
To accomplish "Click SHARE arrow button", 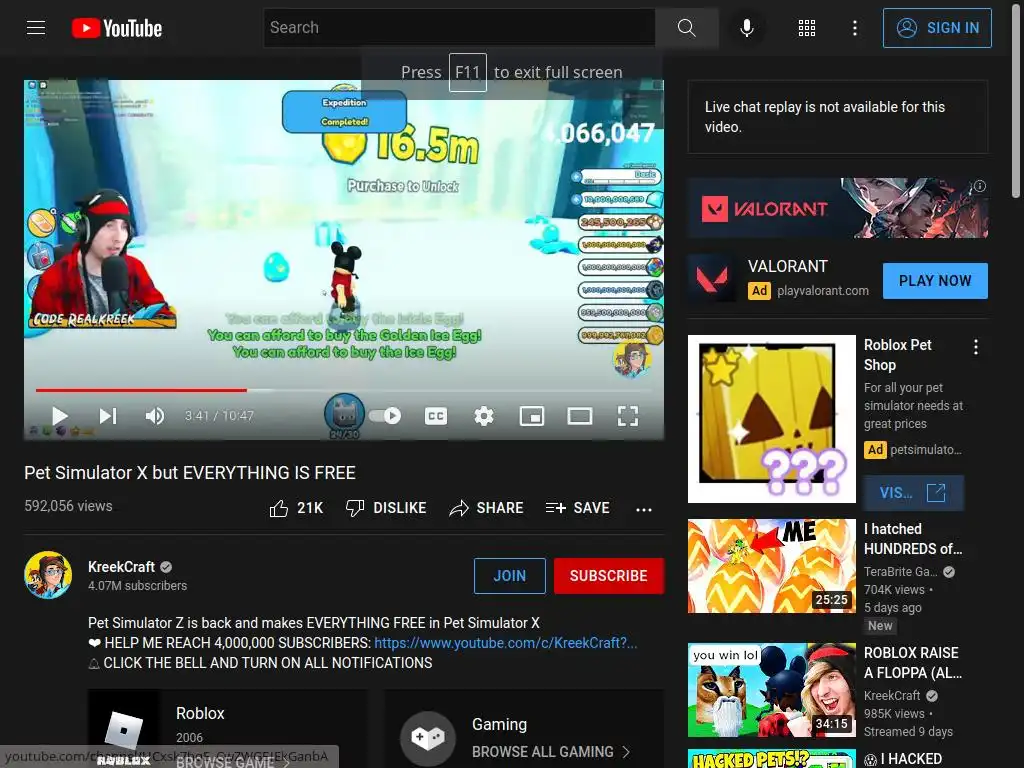I will tap(487, 508).
